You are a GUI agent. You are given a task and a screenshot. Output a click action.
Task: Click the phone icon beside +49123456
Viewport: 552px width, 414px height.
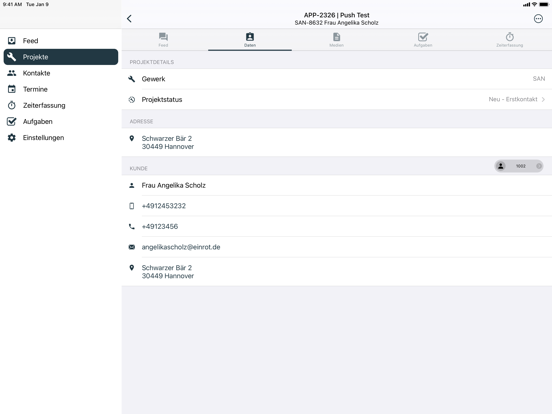point(132,227)
